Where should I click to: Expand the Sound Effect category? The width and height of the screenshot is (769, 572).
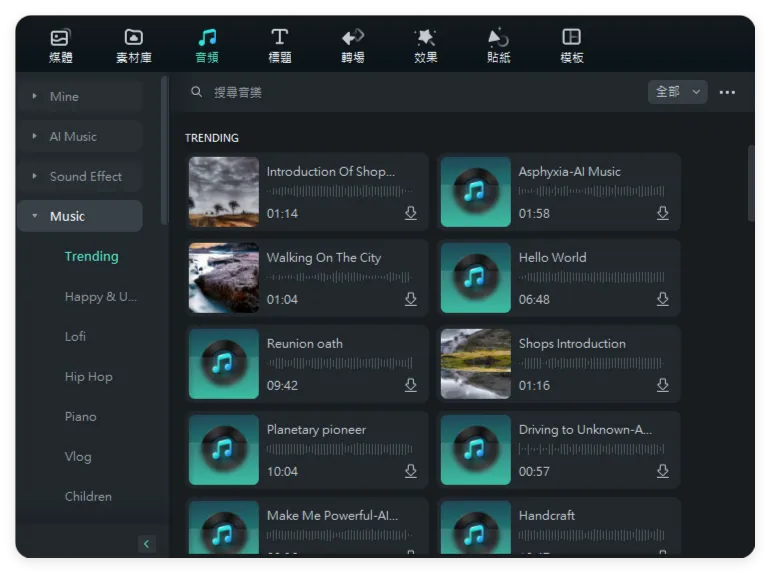click(35, 177)
